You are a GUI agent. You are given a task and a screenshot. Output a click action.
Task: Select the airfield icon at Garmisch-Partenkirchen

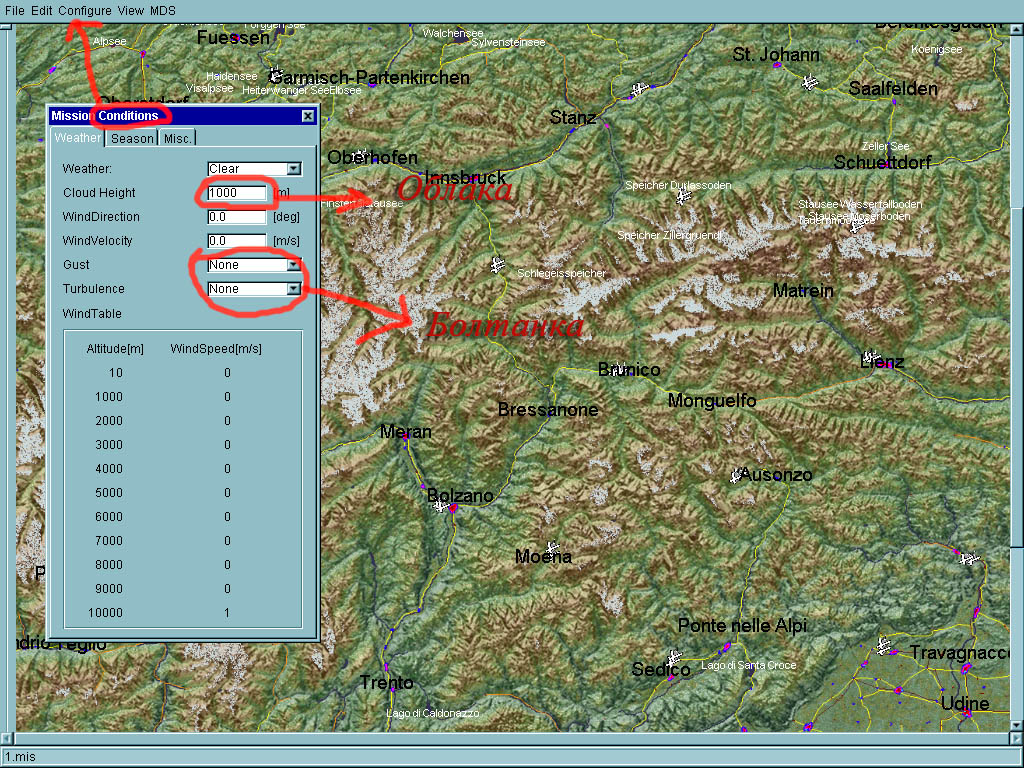[276, 74]
